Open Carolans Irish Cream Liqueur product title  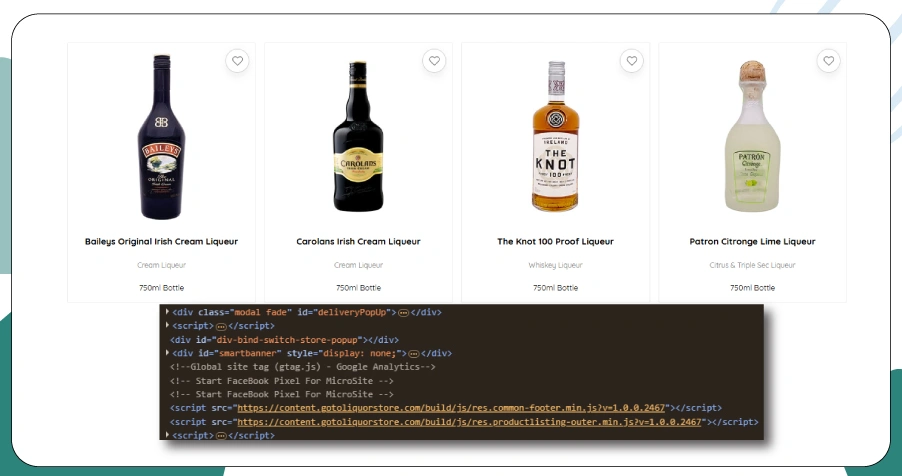click(358, 241)
